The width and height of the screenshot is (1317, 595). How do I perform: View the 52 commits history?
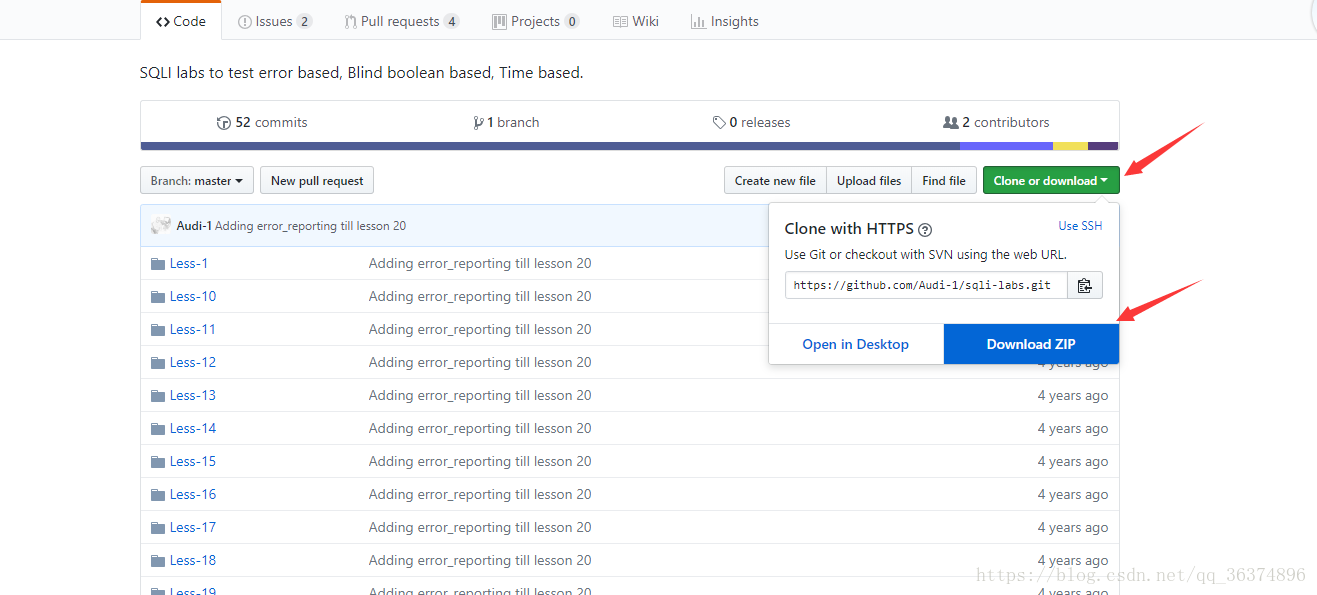(262, 122)
